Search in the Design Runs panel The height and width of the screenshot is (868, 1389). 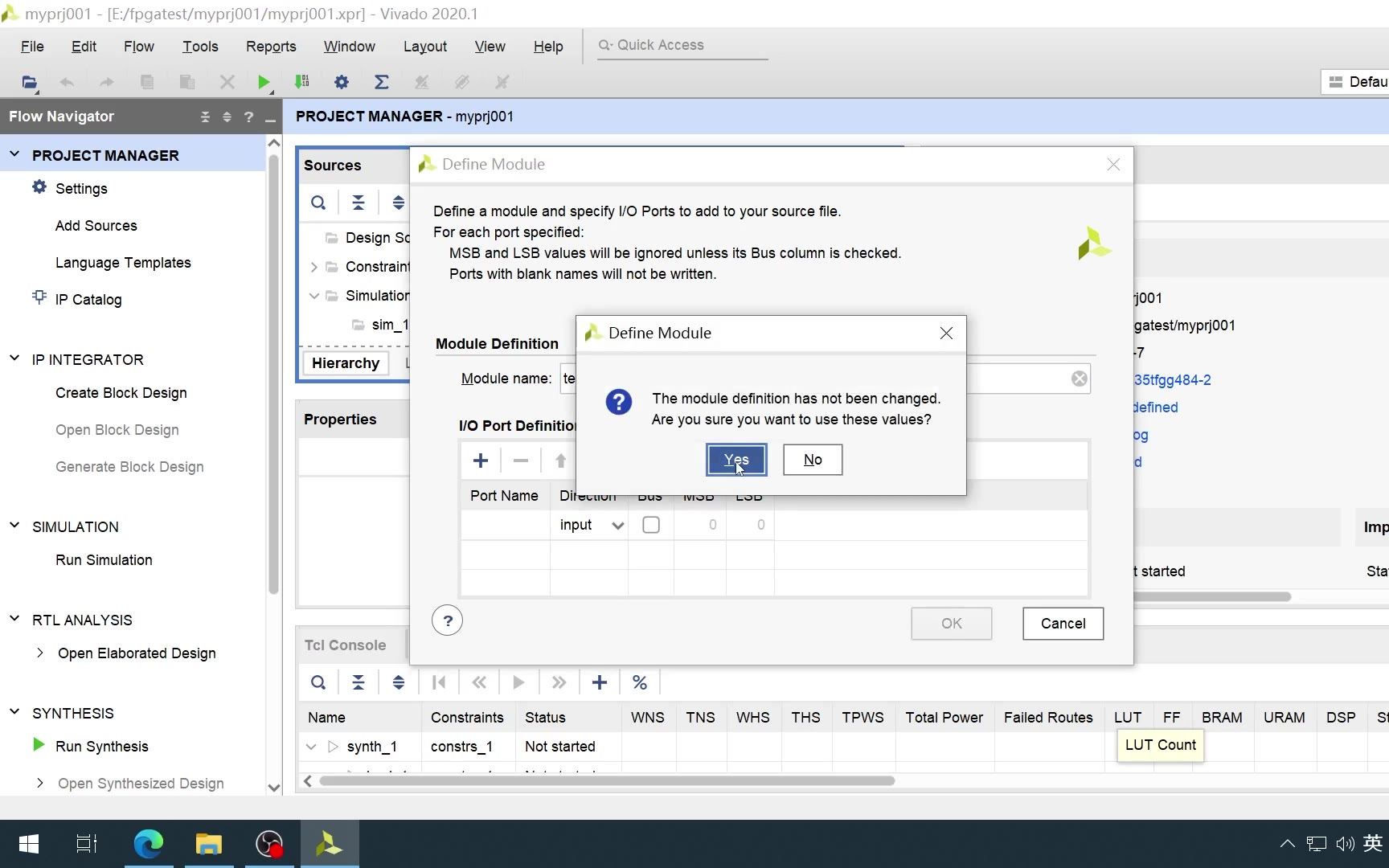(x=318, y=682)
